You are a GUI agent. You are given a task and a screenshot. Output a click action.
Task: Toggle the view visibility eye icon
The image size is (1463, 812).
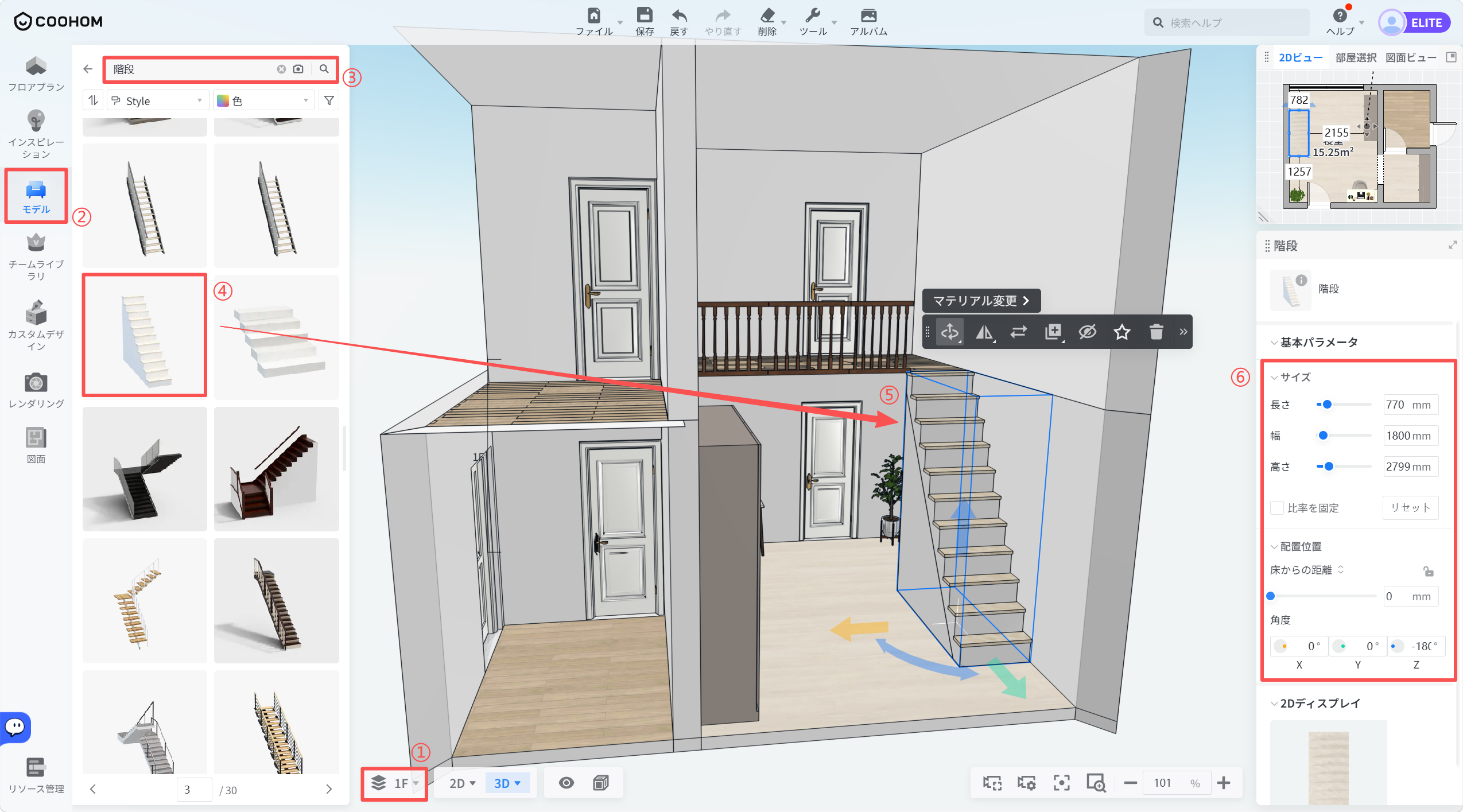tap(566, 783)
